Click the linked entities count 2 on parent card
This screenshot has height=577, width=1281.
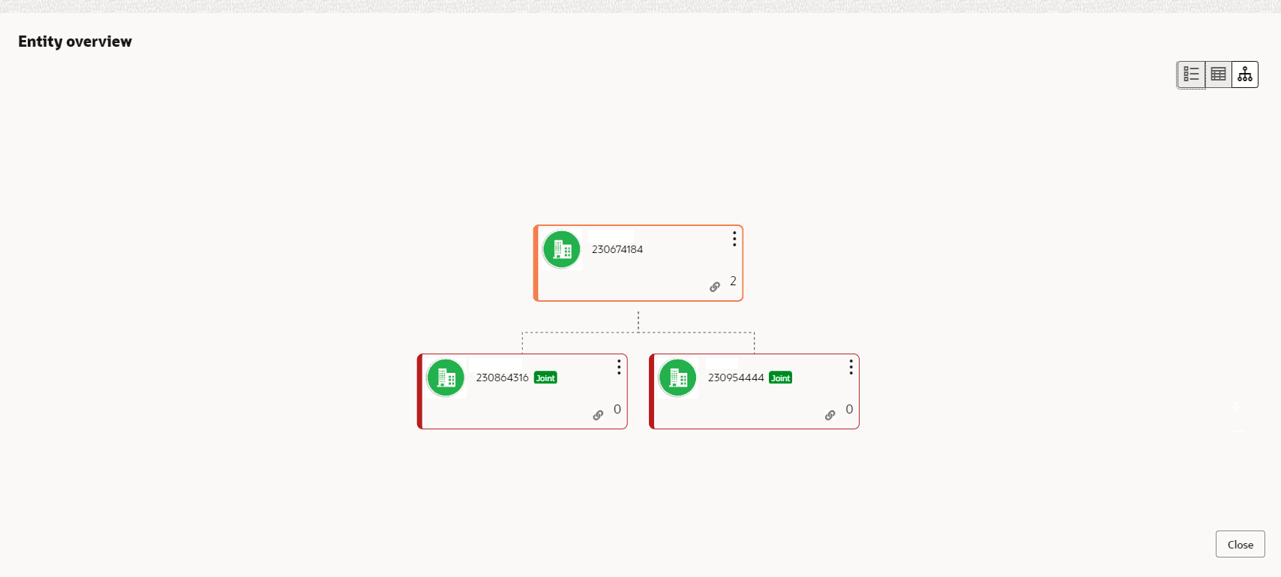coord(732,281)
